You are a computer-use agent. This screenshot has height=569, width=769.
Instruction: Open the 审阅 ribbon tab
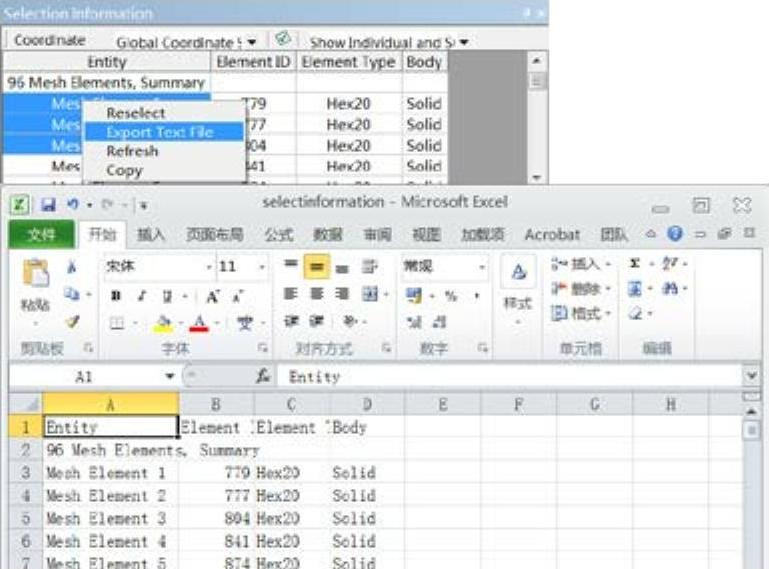(377, 234)
